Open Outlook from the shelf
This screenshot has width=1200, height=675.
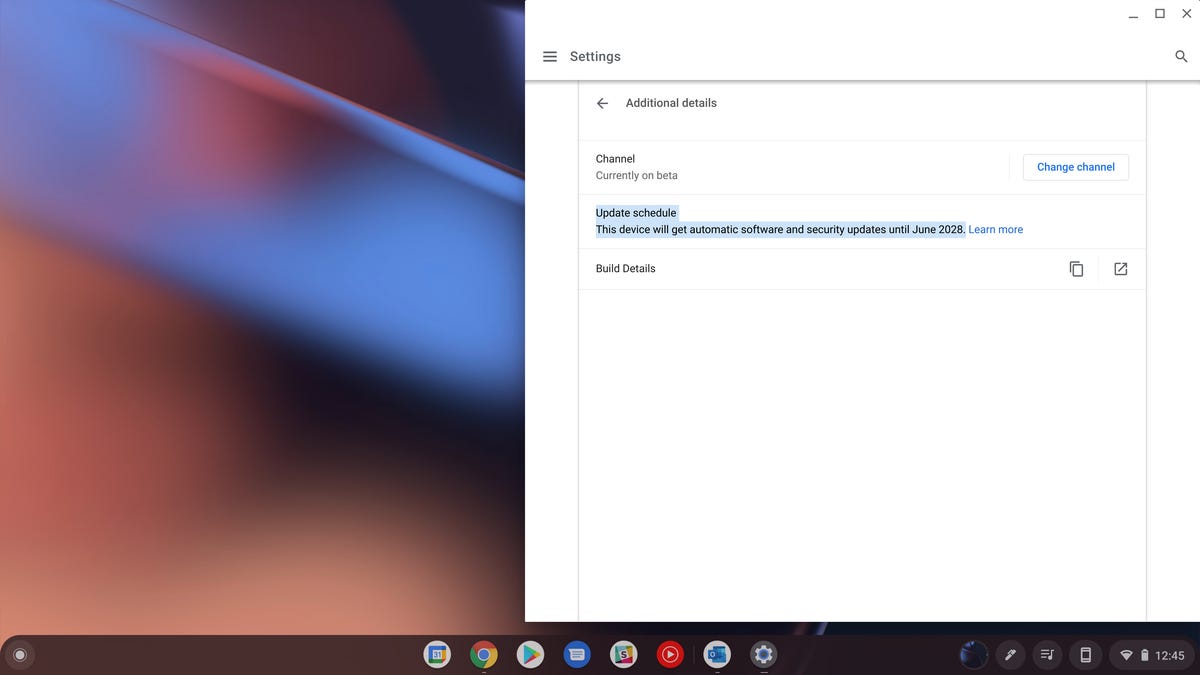(x=716, y=655)
